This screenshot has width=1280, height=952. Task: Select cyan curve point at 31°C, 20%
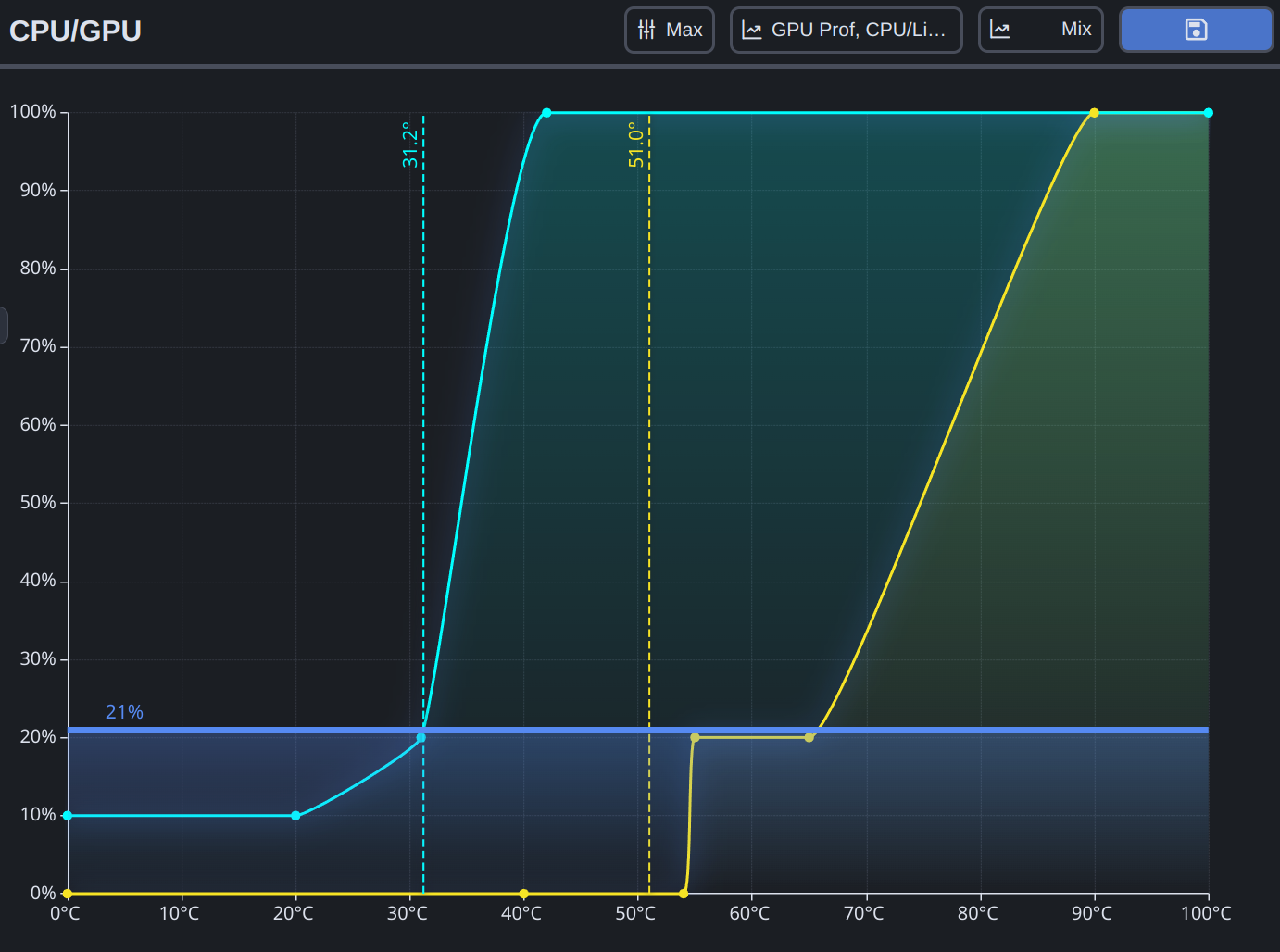(421, 738)
